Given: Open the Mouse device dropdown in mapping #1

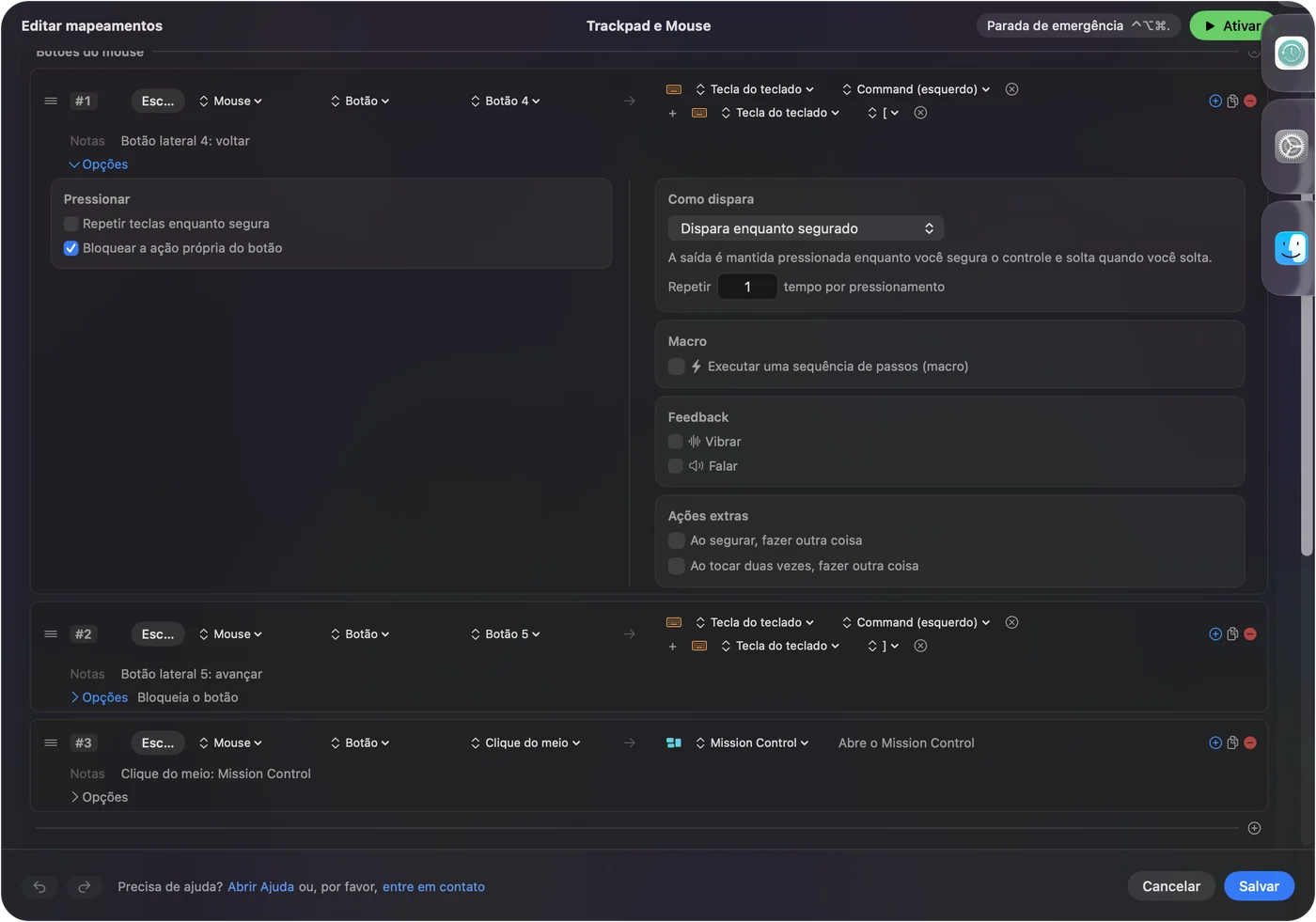Looking at the screenshot, I should click(230, 101).
